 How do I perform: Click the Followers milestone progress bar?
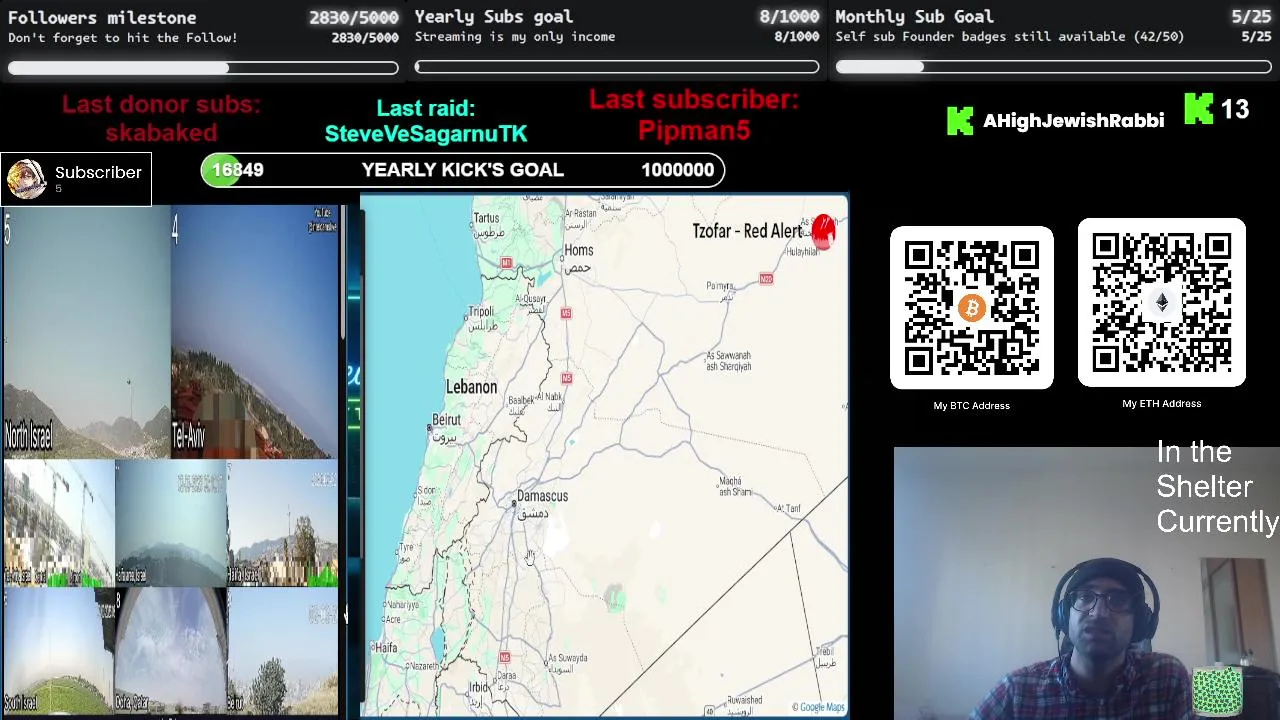pos(203,68)
